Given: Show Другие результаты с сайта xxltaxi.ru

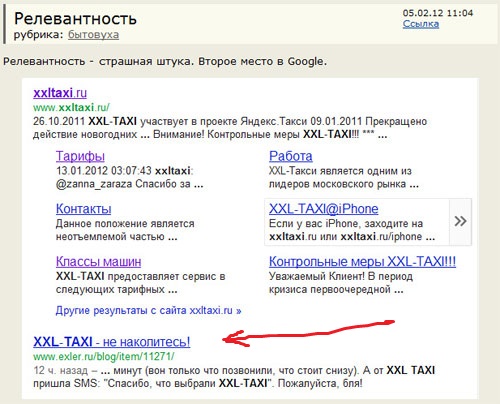Looking at the screenshot, I should coord(148,310).
